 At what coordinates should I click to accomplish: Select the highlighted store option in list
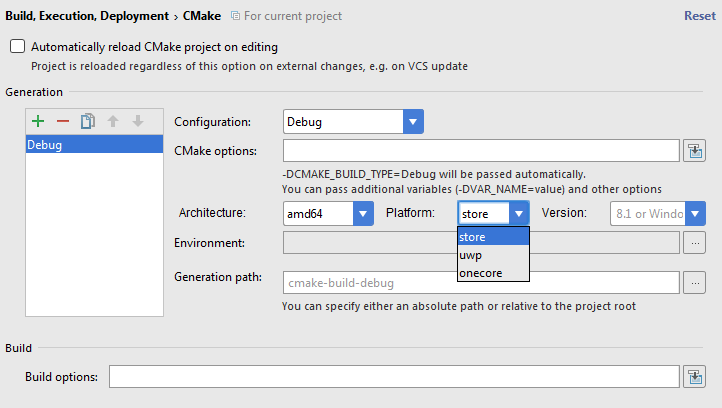tap(492, 237)
